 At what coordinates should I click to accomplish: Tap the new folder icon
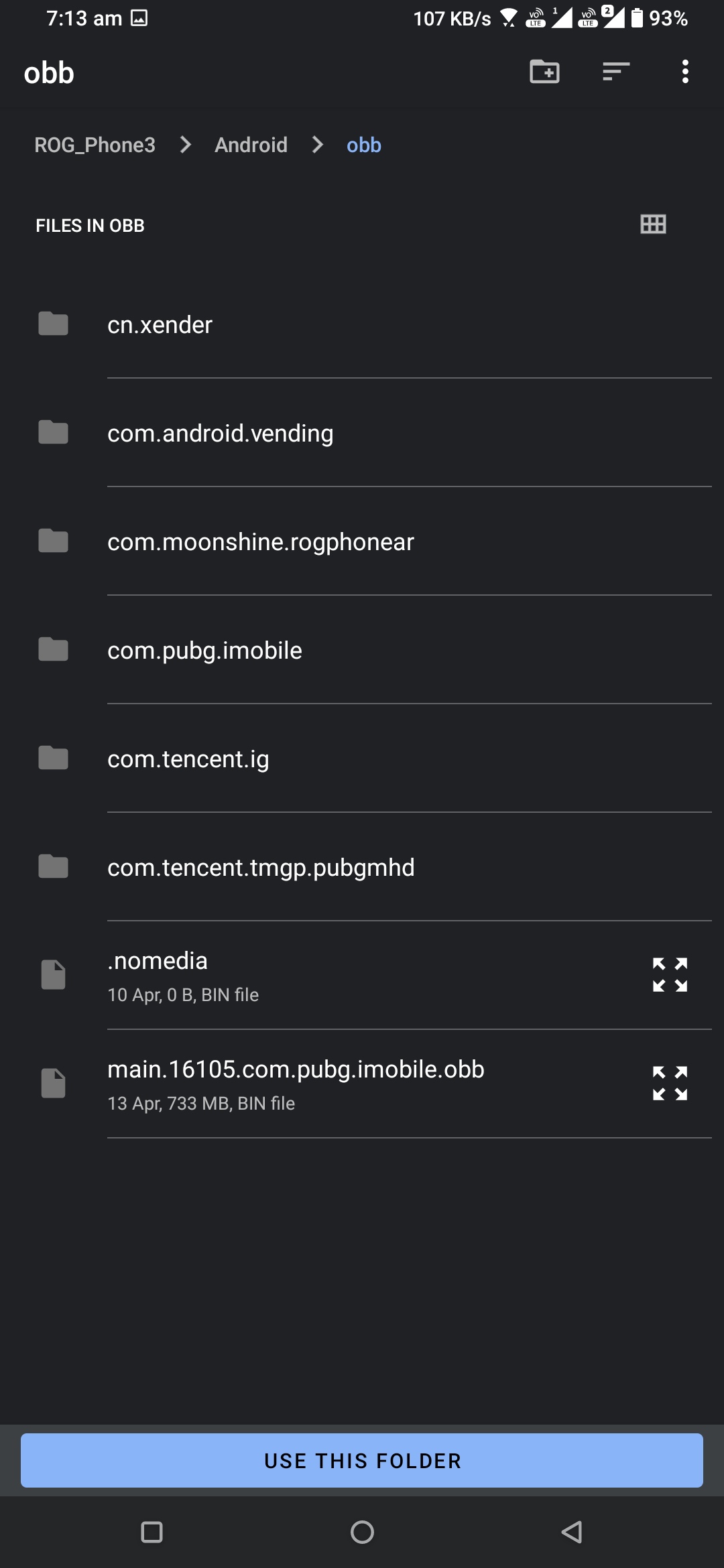pos(544,72)
